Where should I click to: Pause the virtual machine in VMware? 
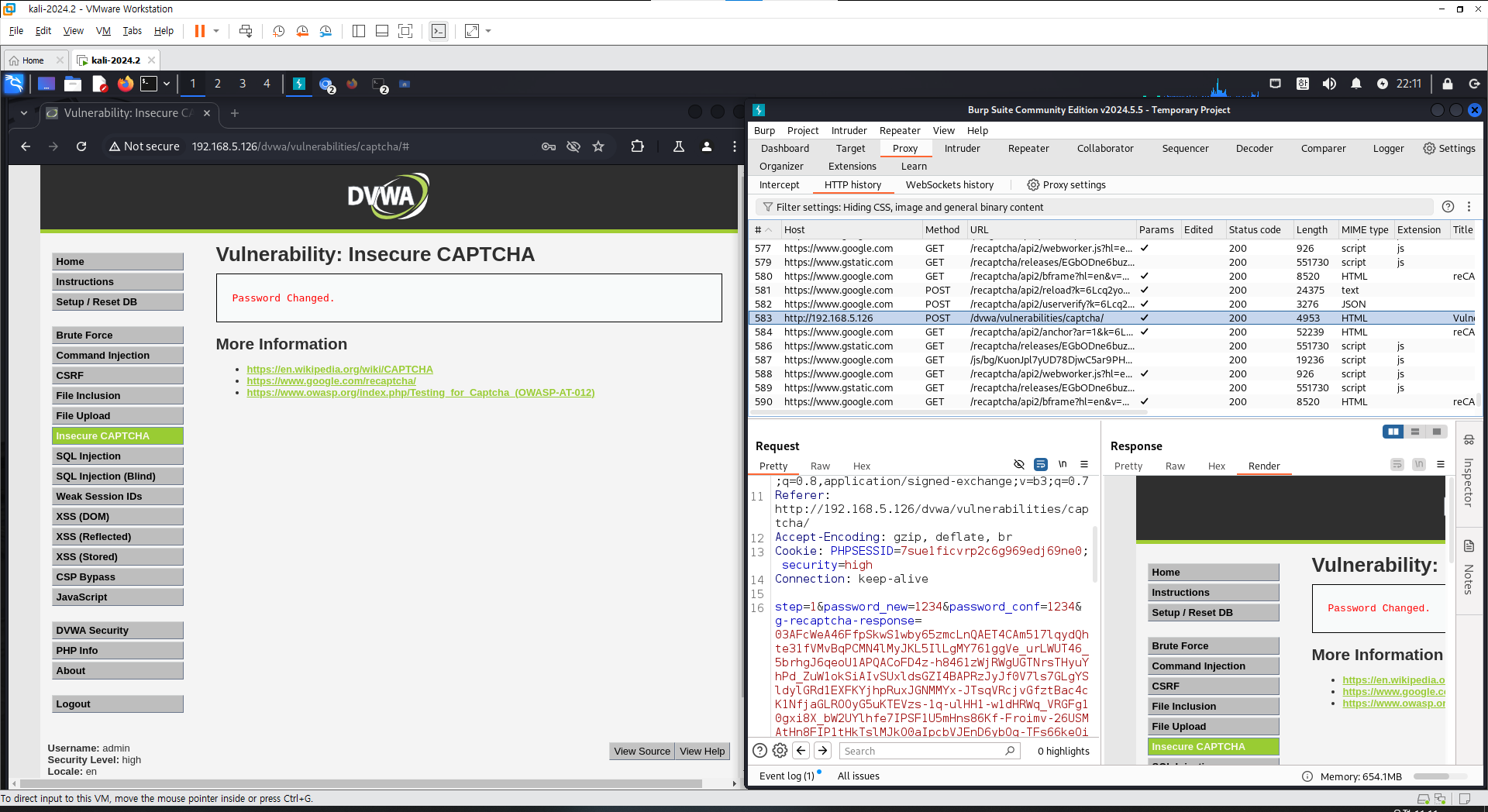click(x=199, y=31)
